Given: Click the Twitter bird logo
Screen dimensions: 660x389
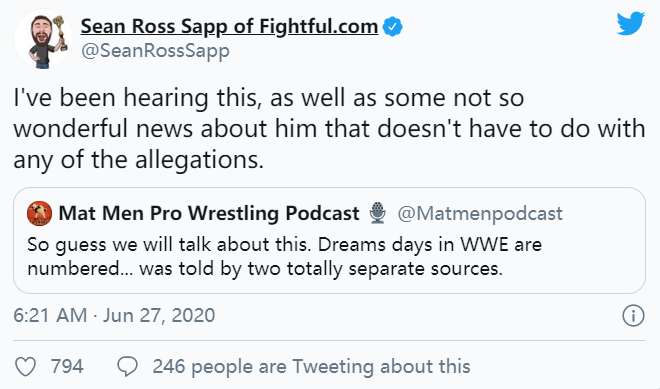Looking at the screenshot, I should click(631, 24).
